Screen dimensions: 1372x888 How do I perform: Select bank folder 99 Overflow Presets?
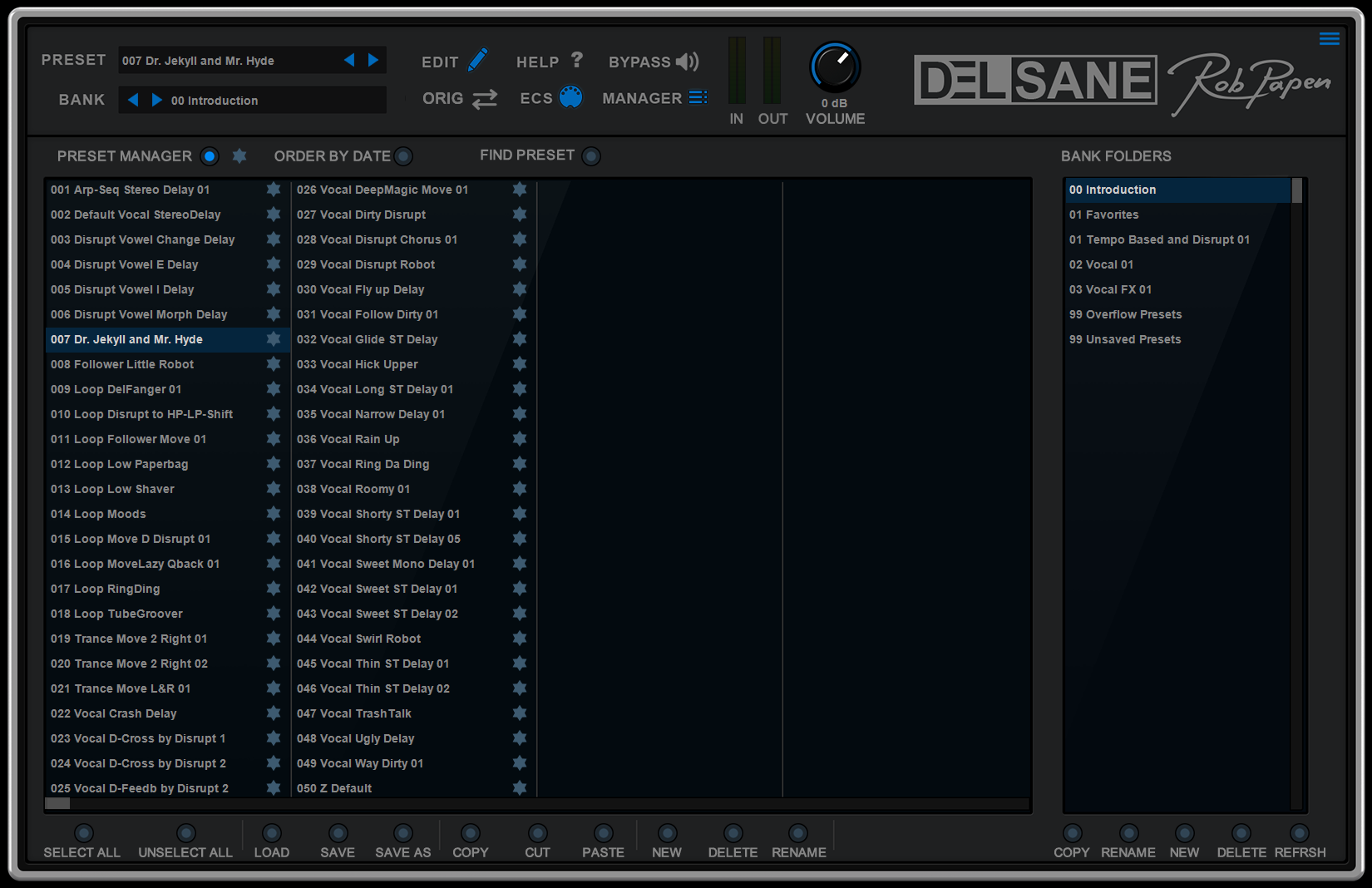1177,314
